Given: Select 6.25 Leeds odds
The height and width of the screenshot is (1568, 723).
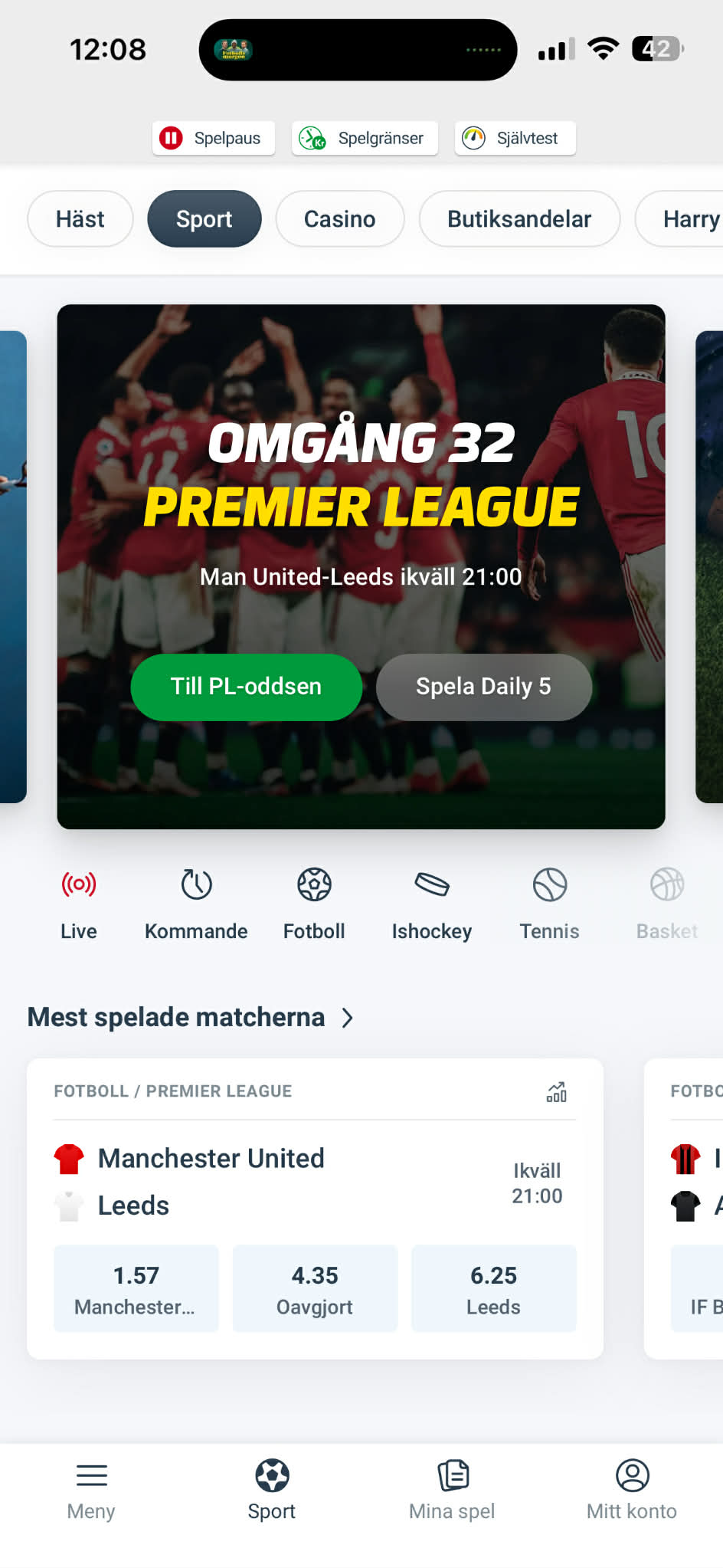Looking at the screenshot, I should (494, 1288).
